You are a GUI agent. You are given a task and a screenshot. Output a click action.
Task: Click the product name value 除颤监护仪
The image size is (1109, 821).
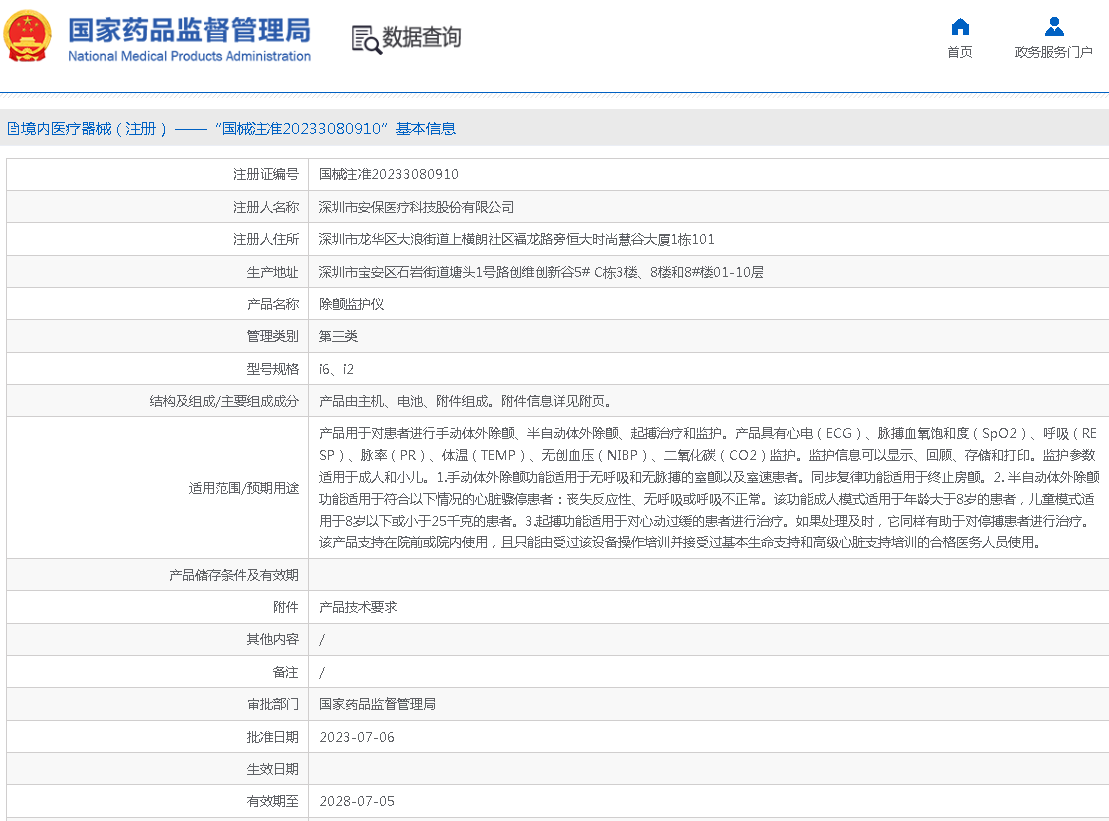351,304
